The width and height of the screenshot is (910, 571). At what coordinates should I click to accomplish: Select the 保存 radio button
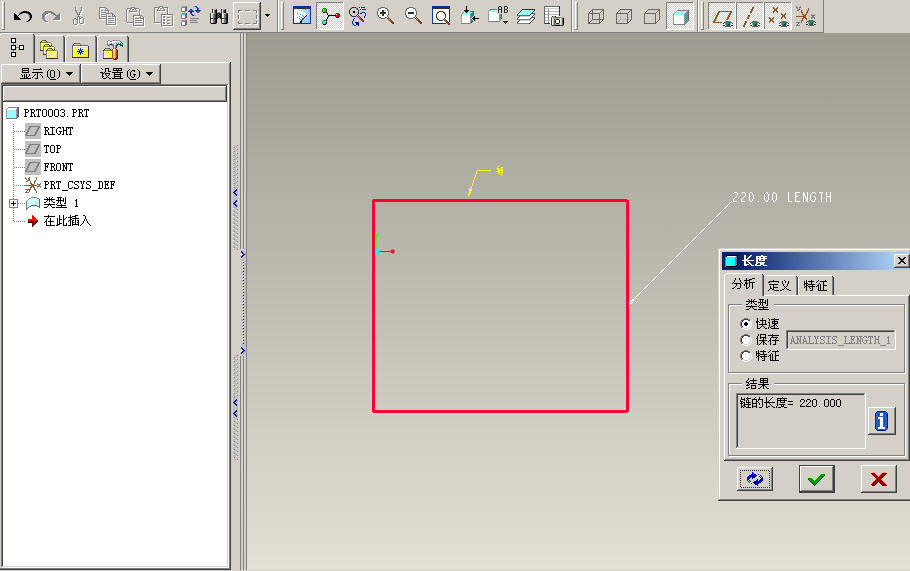click(x=746, y=340)
